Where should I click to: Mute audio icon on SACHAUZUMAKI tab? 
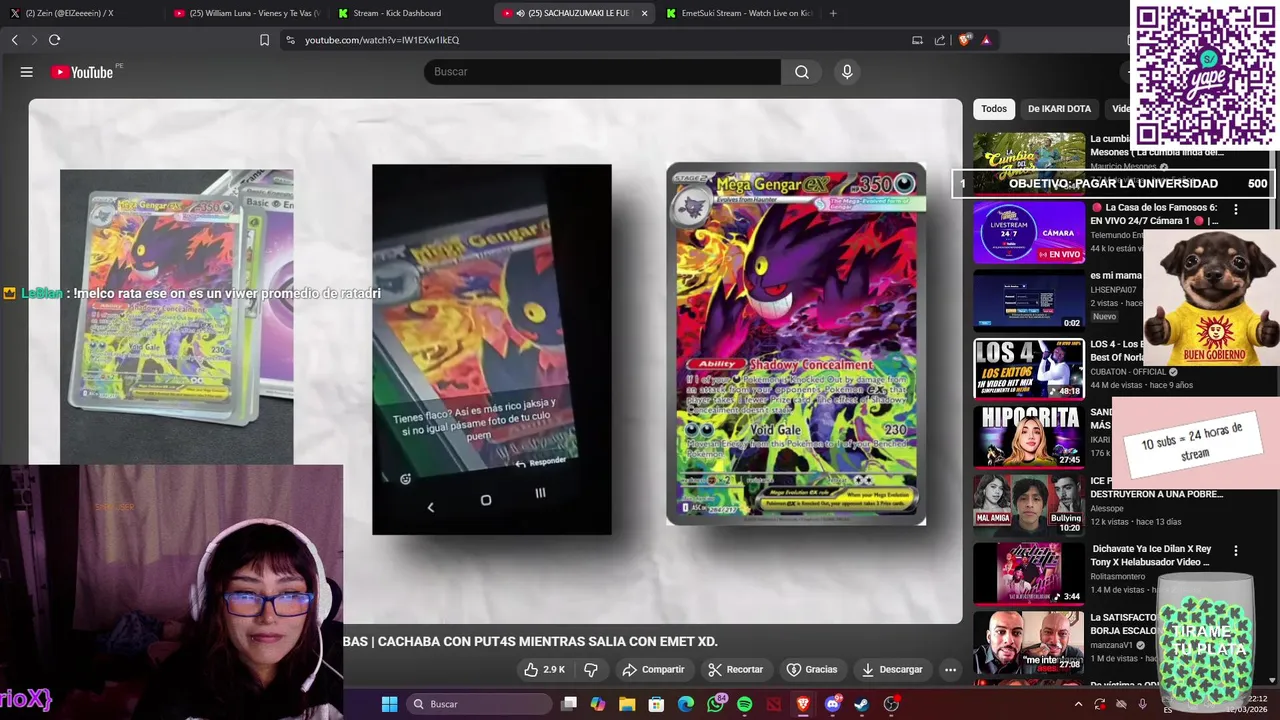pos(521,13)
